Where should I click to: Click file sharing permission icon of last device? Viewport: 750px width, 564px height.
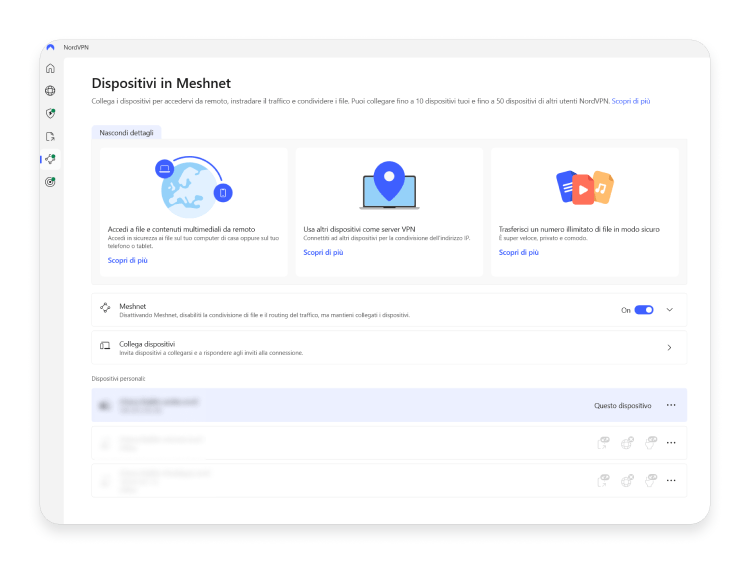[x=603, y=479]
